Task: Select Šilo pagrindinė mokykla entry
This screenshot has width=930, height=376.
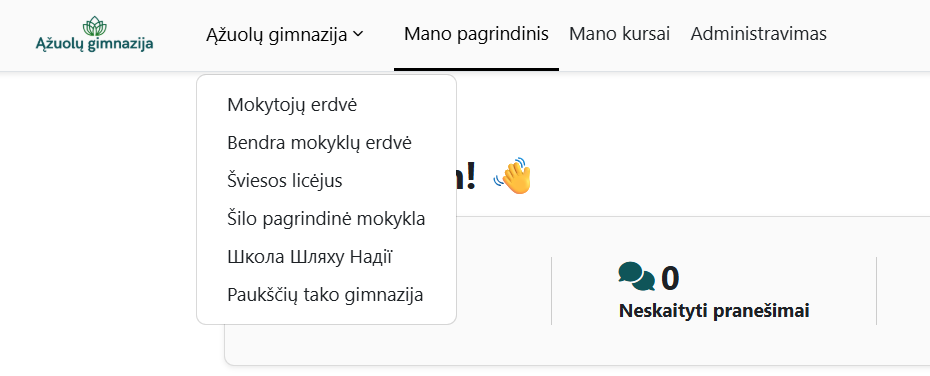Action: pyautogui.click(x=326, y=219)
